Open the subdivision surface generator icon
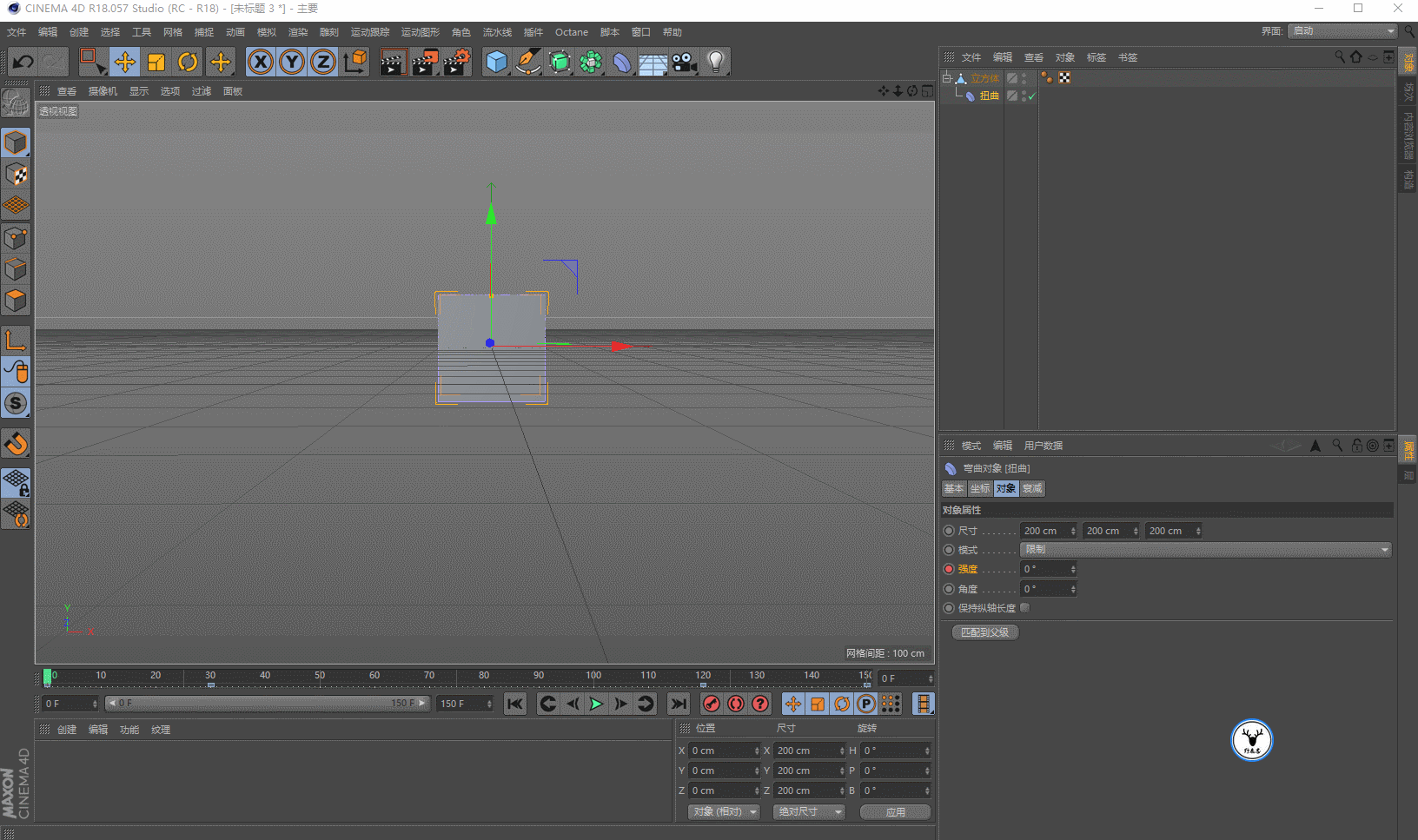This screenshot has width=1418, height=840. pyautogui.click(x=560, y=62)
